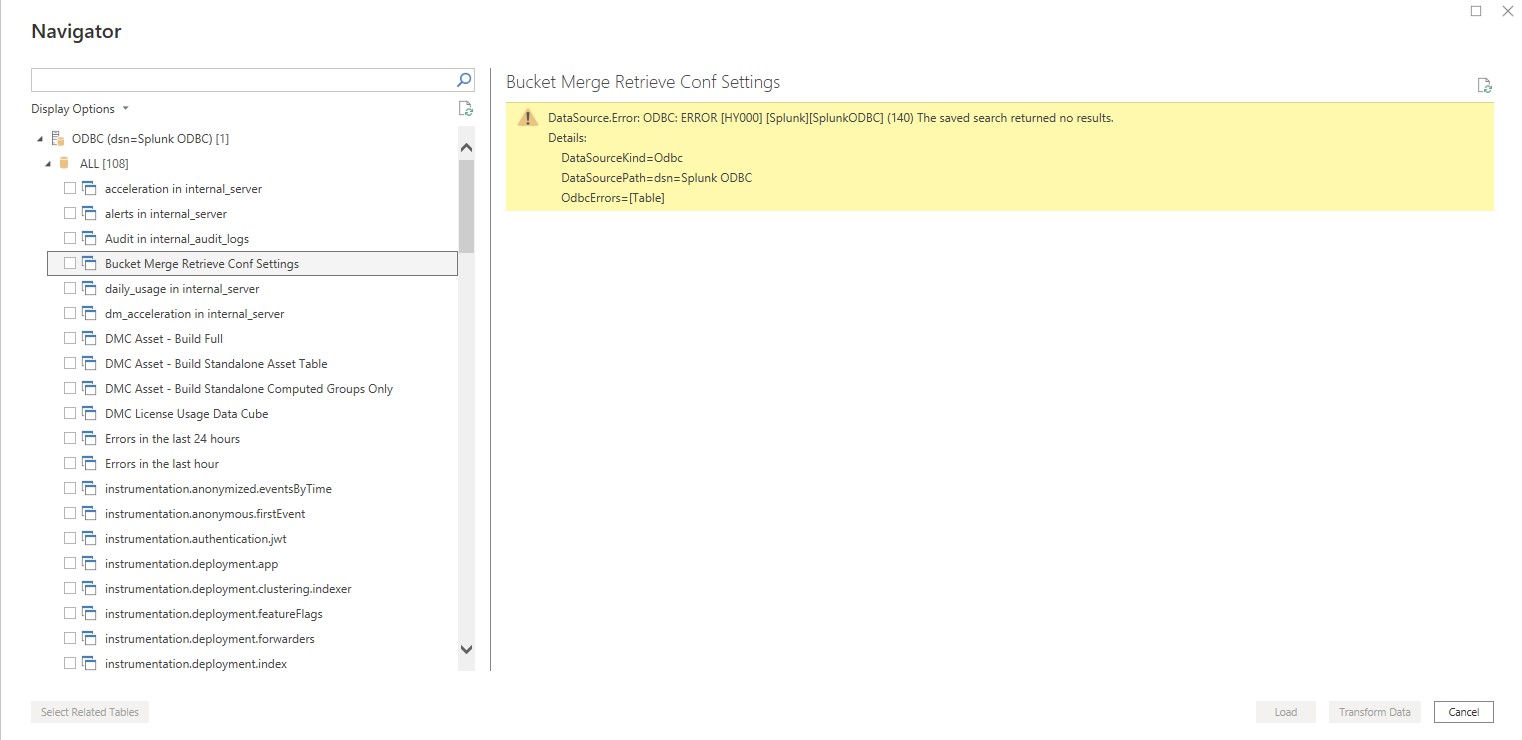Tick the Audit in internal_audit_logs checkbox
This screenshot has width=1522, height=740.
[x=70, y=238]
